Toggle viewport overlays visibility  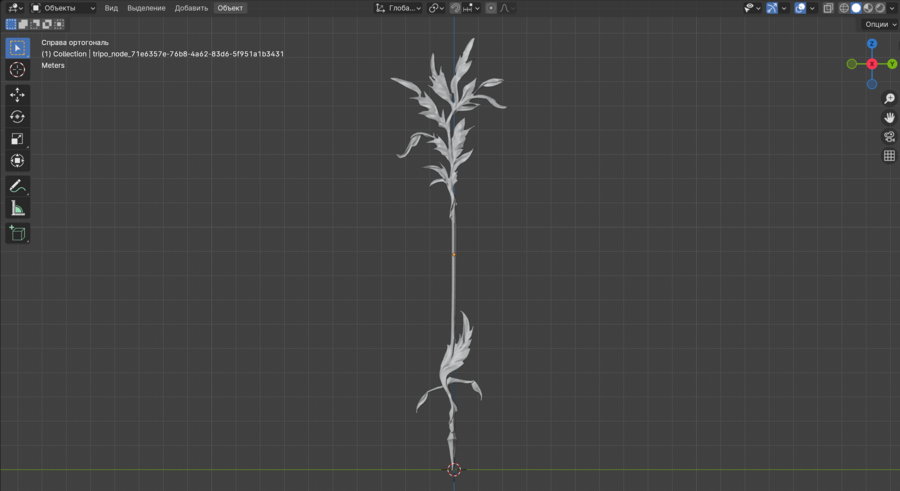click(x=800, y=8)
